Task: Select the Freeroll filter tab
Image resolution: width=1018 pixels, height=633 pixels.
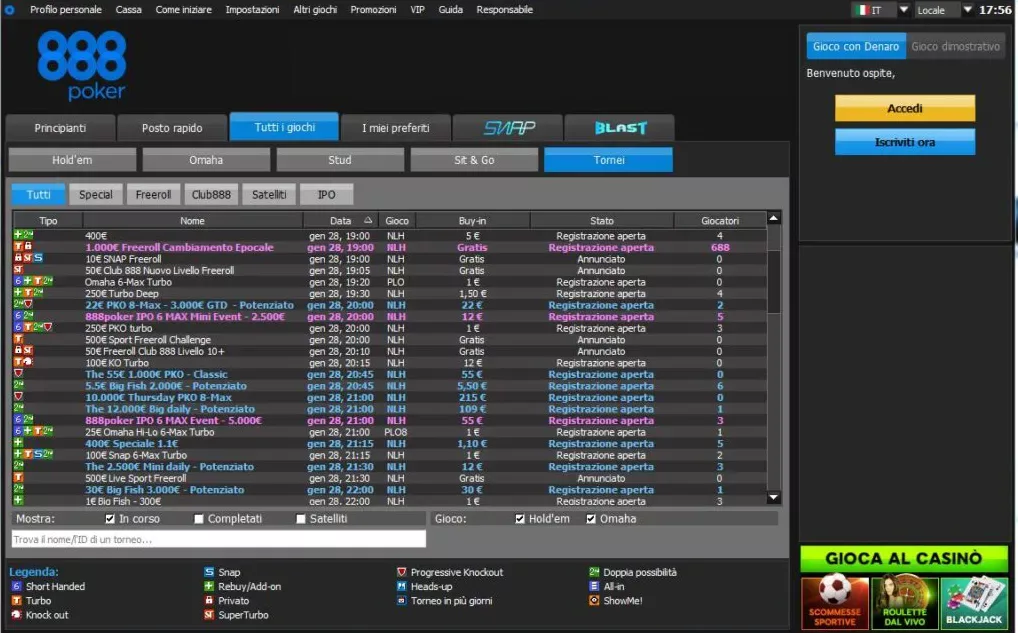Action: click(x=153, y=194)
